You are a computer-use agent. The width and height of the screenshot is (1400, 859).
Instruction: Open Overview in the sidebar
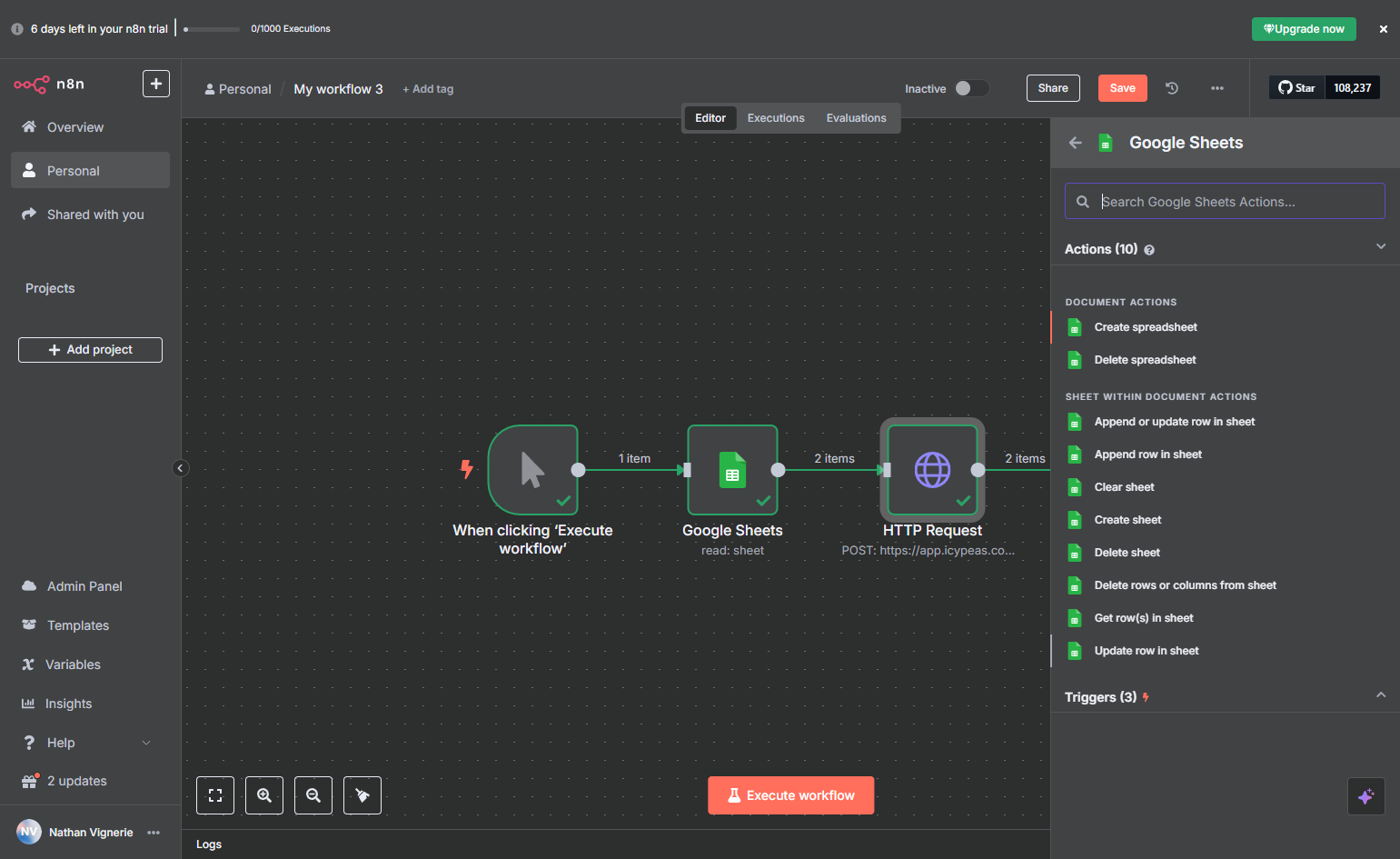90,127
